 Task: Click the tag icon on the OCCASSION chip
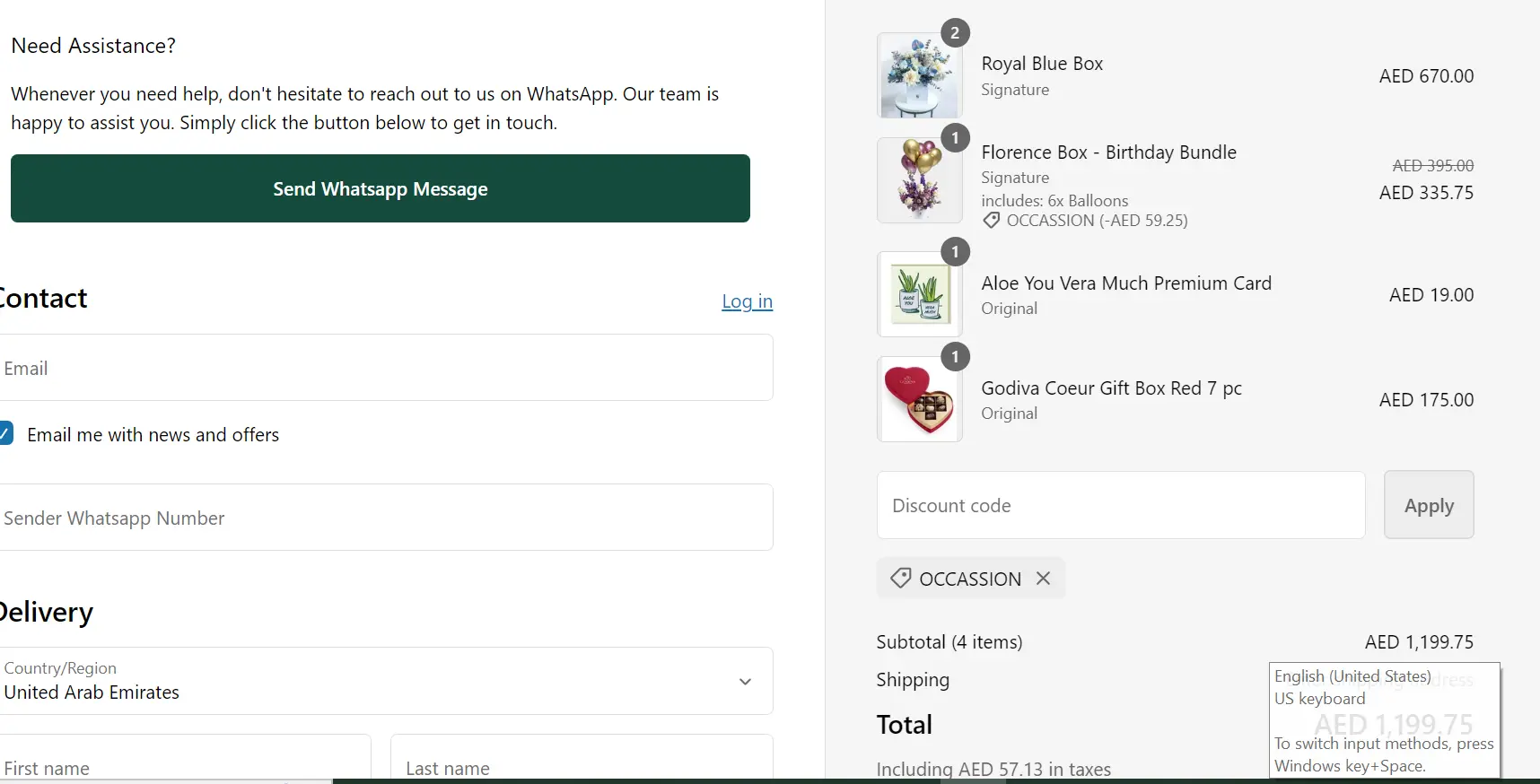[900, 579]
